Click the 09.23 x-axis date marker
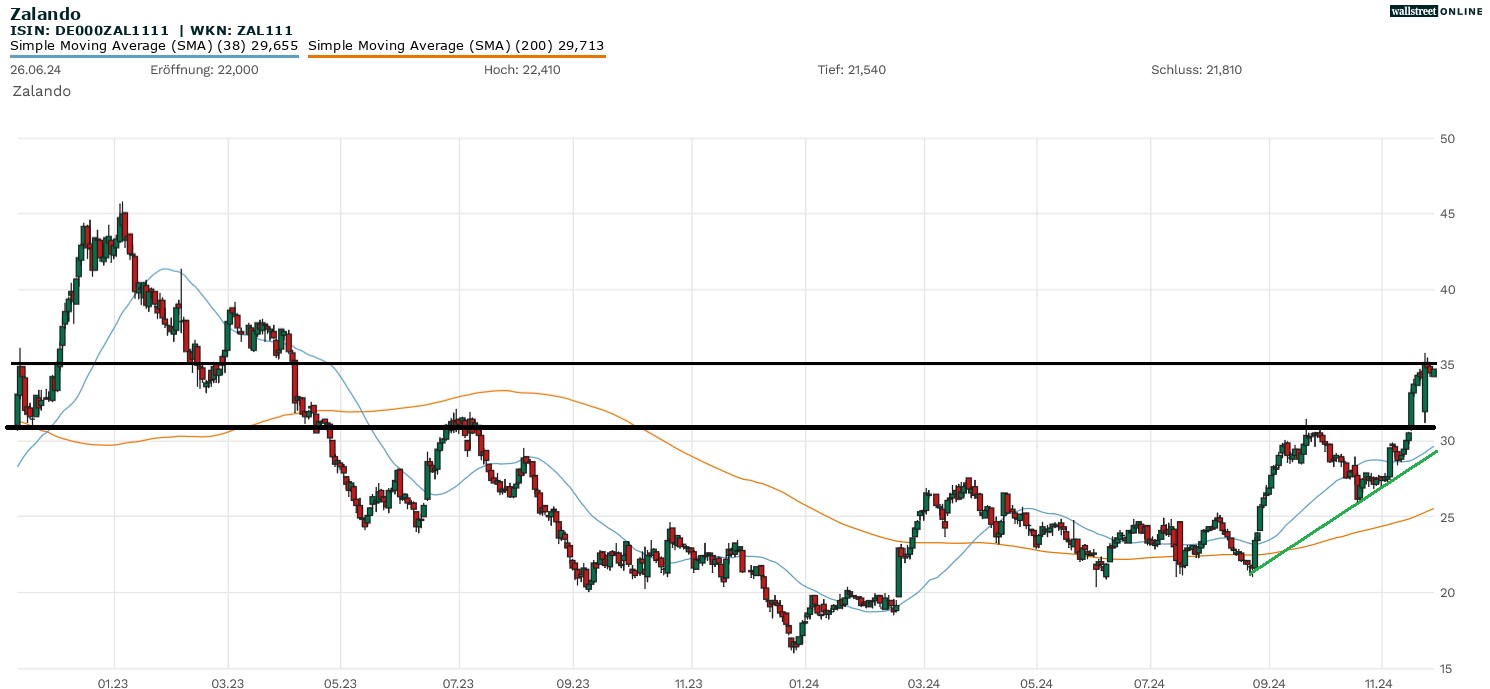The height and width of the screenshot is (689, 1490). [572, 684]
